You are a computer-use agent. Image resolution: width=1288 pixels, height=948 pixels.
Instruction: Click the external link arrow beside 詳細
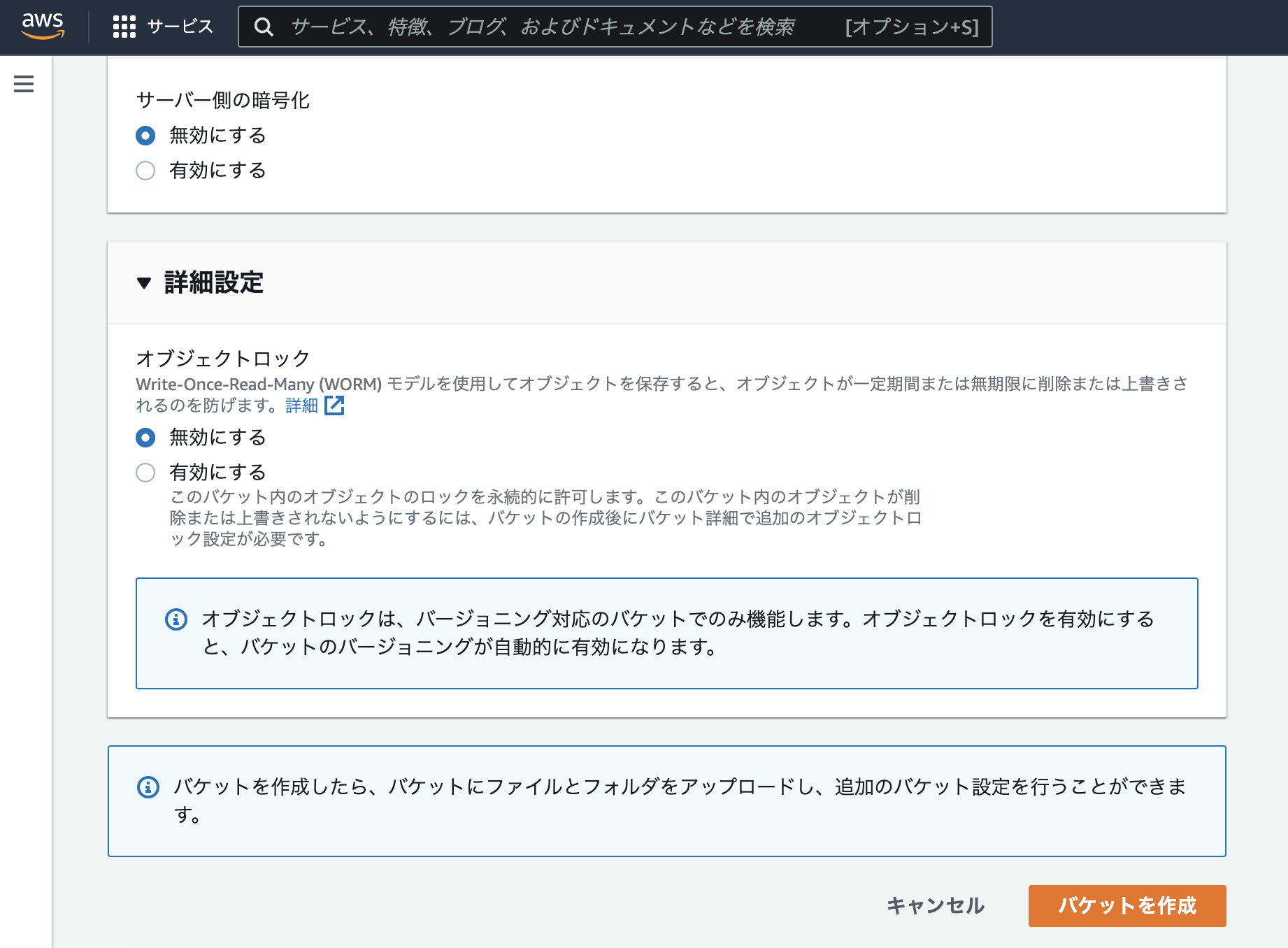(336, 405)
